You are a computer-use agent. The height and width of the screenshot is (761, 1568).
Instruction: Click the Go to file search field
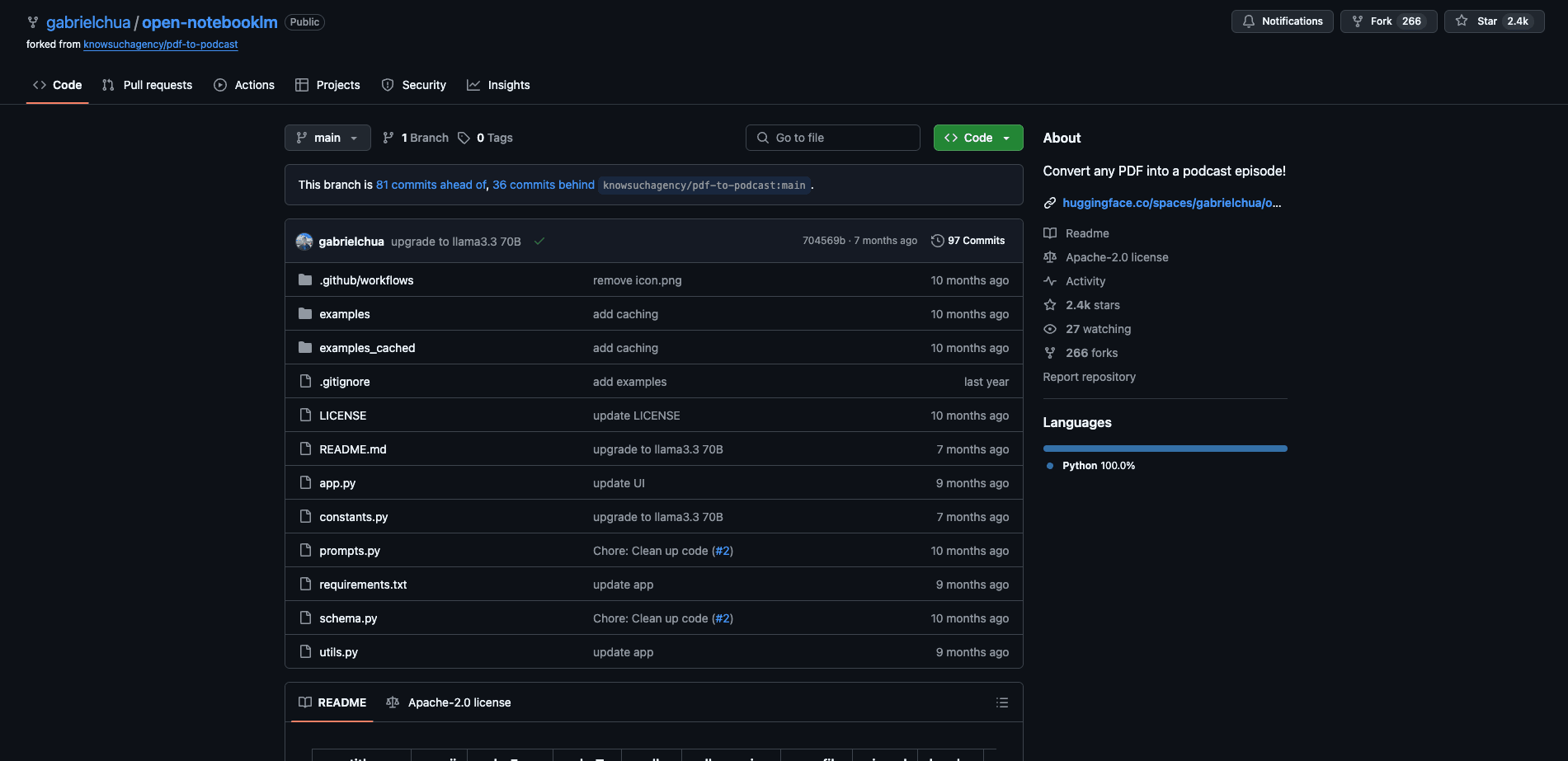pos(833,138)
